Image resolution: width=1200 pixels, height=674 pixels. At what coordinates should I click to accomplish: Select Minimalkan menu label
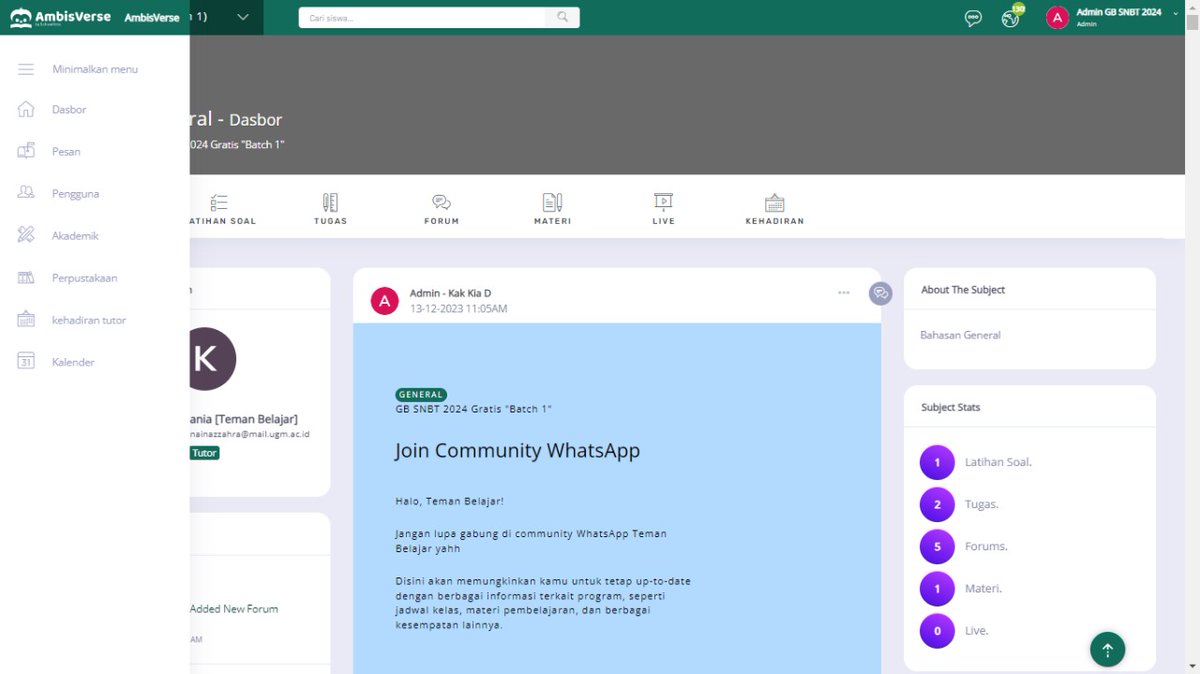click(x=95, y=69)
